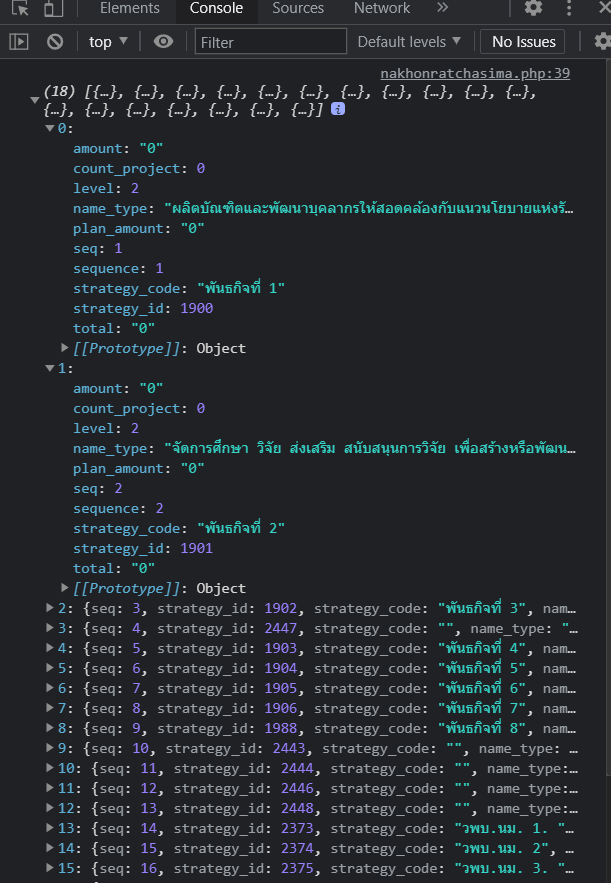
Task: Toggle the device toolbar icon
Action: [x=53, y=8]
